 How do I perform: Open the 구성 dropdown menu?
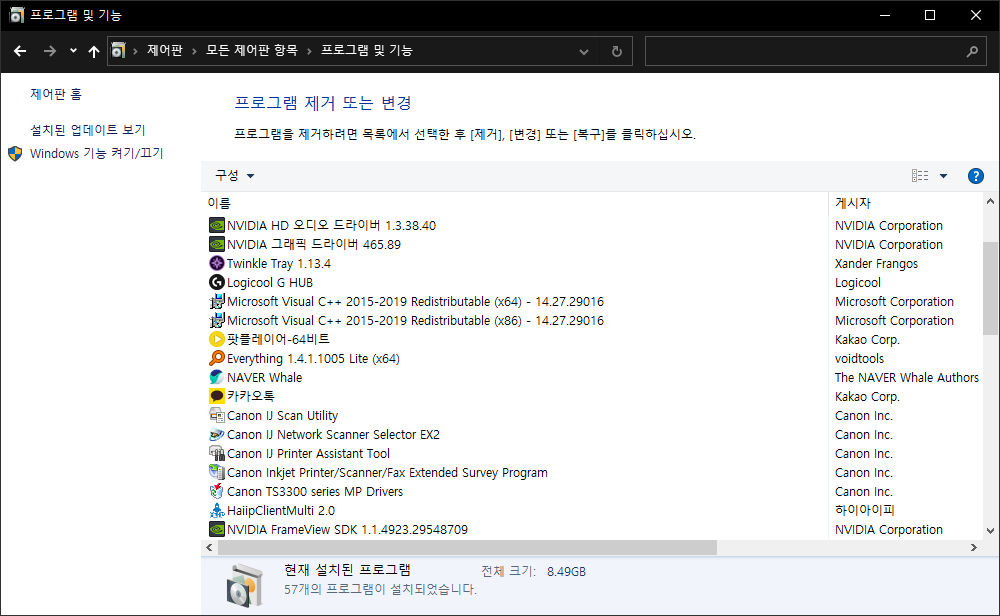click(234, 175)
